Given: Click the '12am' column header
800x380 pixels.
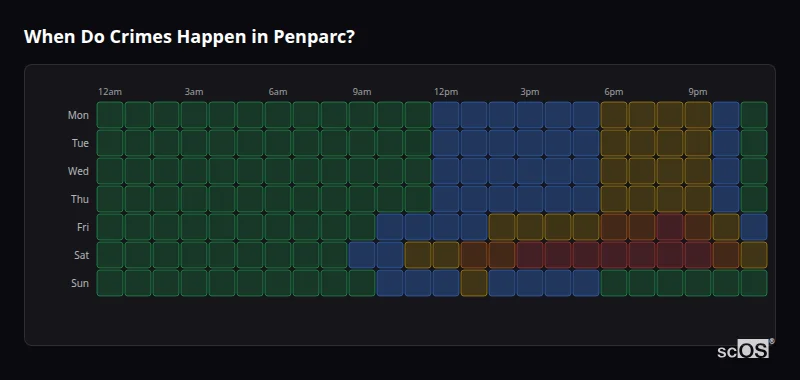Looking at the screenshot, I should click(110, 92).
